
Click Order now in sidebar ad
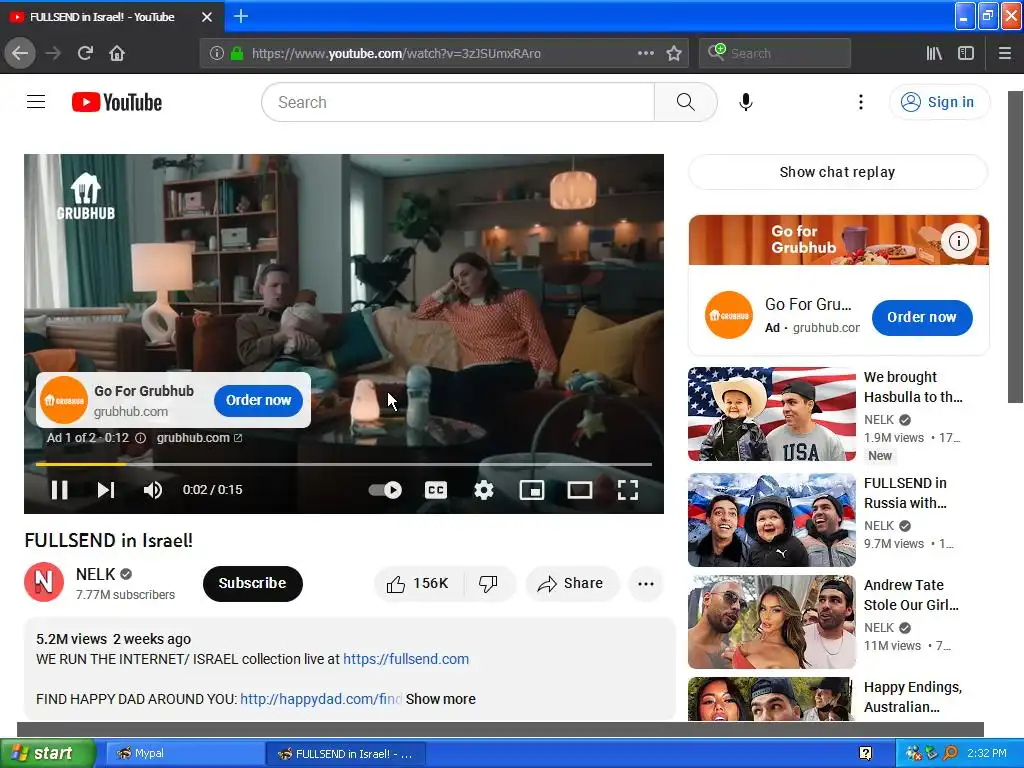coord(922,317)
